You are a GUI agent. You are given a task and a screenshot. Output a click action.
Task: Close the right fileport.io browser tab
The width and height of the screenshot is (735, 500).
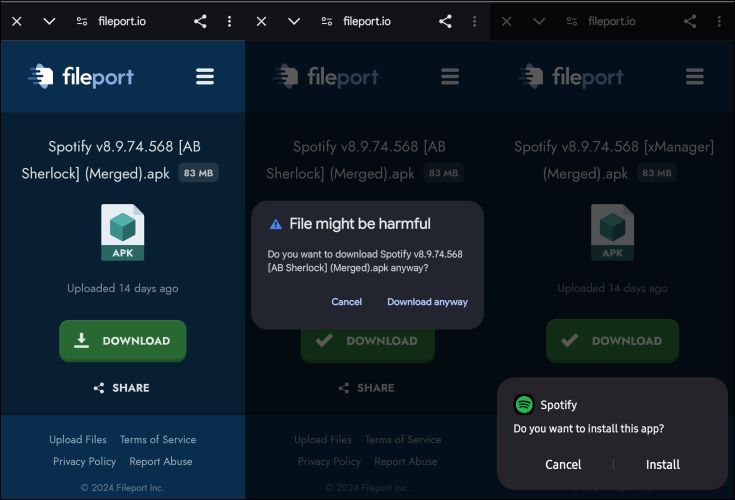pos(506,22)
